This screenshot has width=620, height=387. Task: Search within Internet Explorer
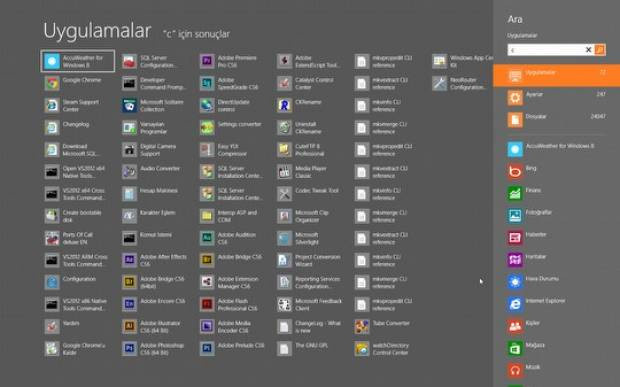(556, 304)
